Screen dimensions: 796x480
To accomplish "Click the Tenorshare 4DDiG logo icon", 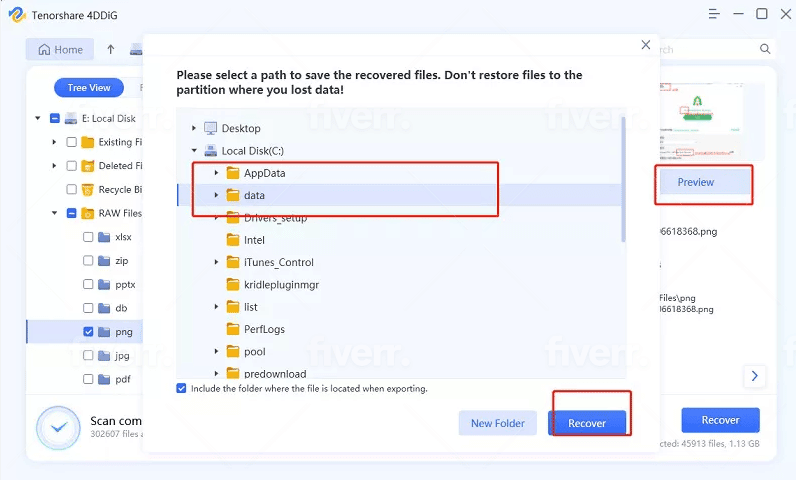I will pos(17,15).
